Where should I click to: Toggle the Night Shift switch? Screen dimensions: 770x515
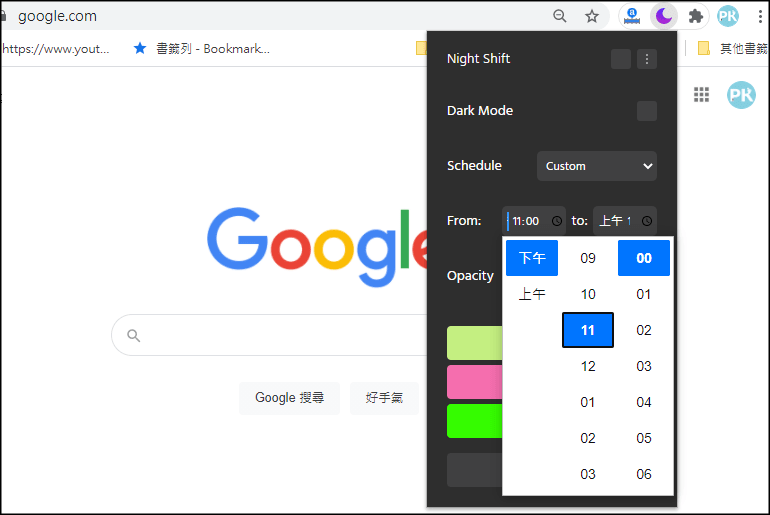click(621, 59)
